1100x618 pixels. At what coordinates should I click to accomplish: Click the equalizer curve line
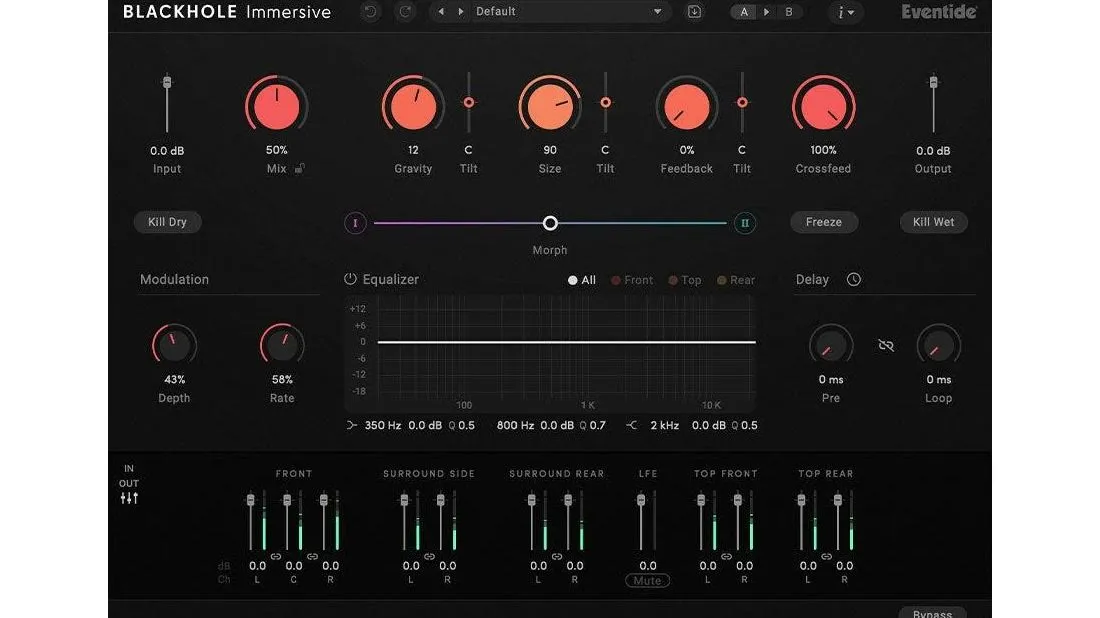566,342
